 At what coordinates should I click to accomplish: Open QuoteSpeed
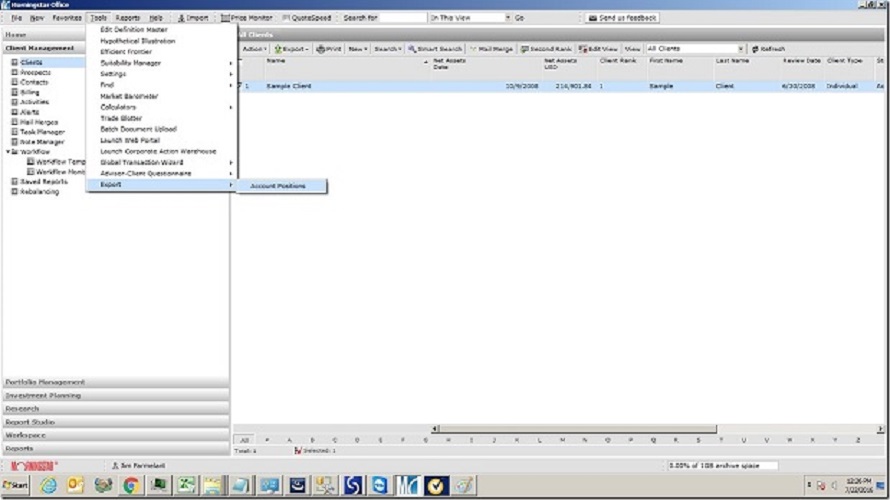click(x=307, y=18)
